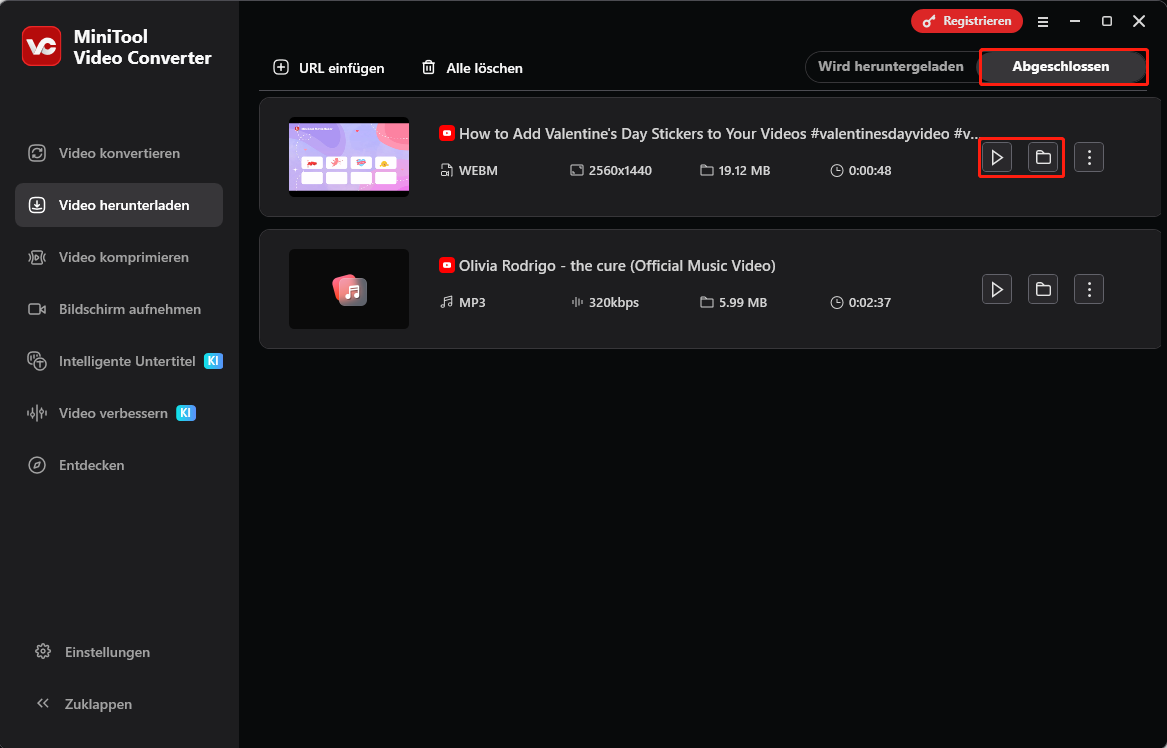Click the Valentine's Day video thumbnail
The width and height of the screenshot is (1167, 748).
click(x=349, y=157)
